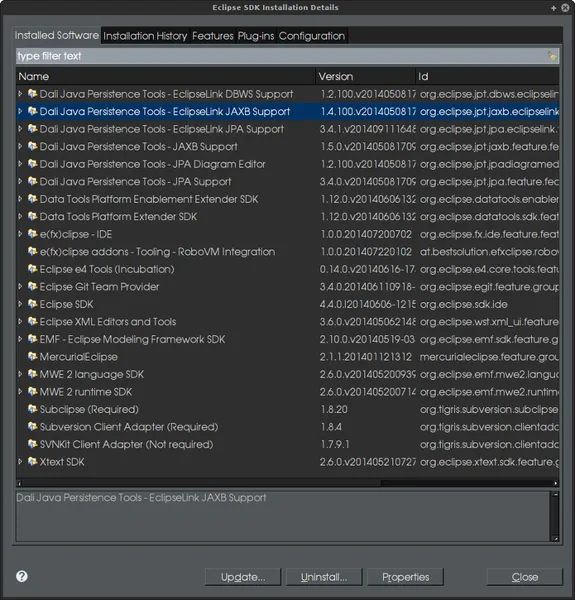Click icon of Data Tools Platform Enablement Extender SDK
The height and width of the screenshot is (600, 575).
pyautogui.click(x=33, y=199)
